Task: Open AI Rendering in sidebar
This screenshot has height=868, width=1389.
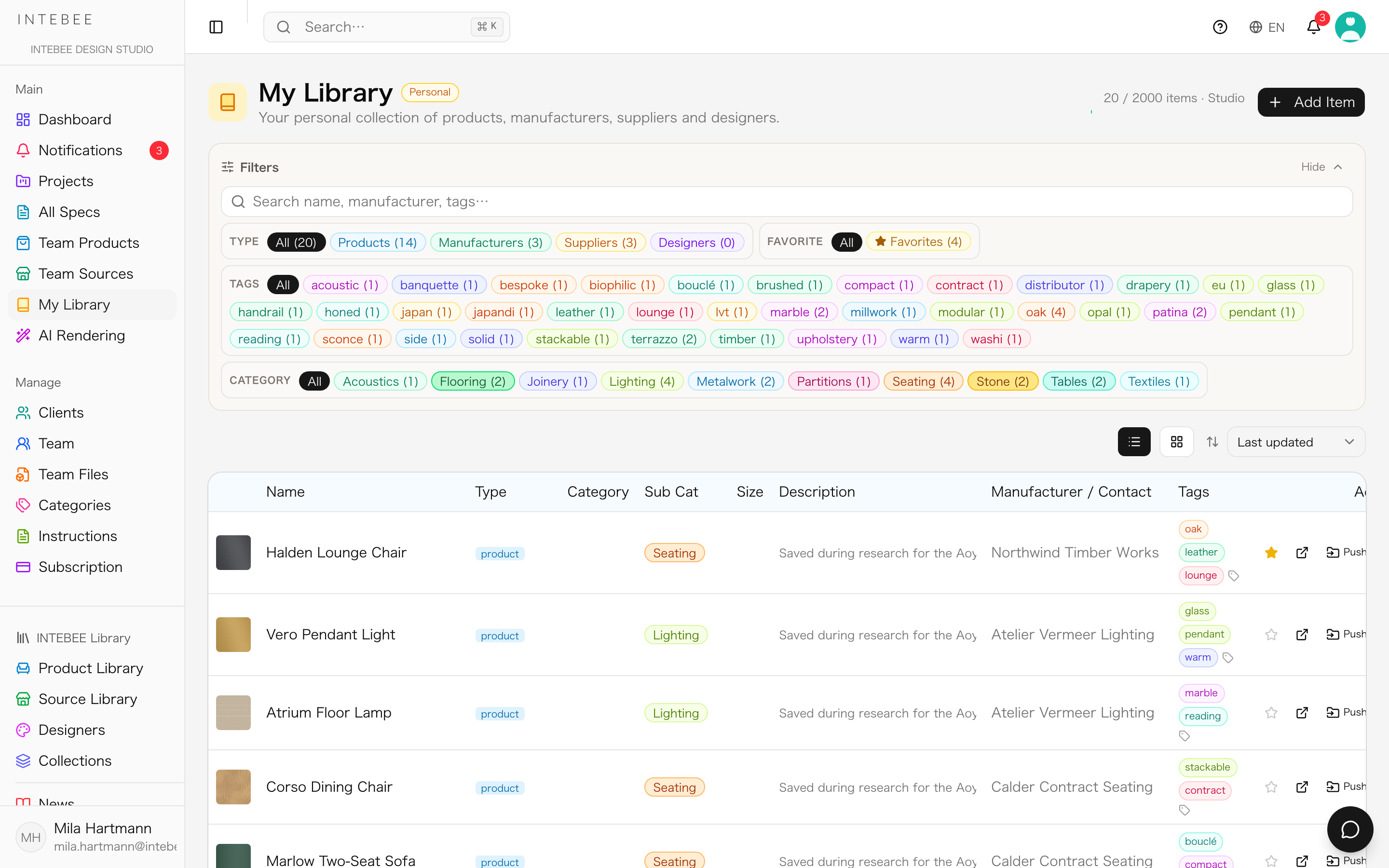Action: 92,335
